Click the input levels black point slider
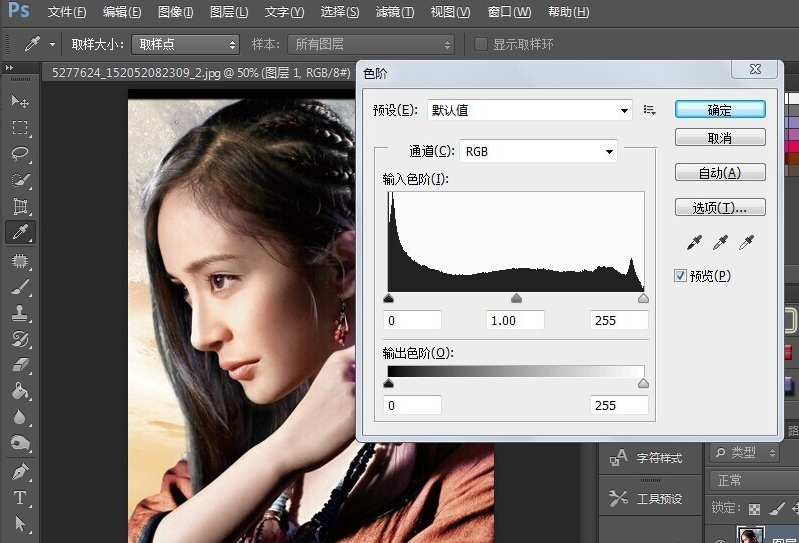Viewport: 799px width, 543px height. [x=388, y=298]
